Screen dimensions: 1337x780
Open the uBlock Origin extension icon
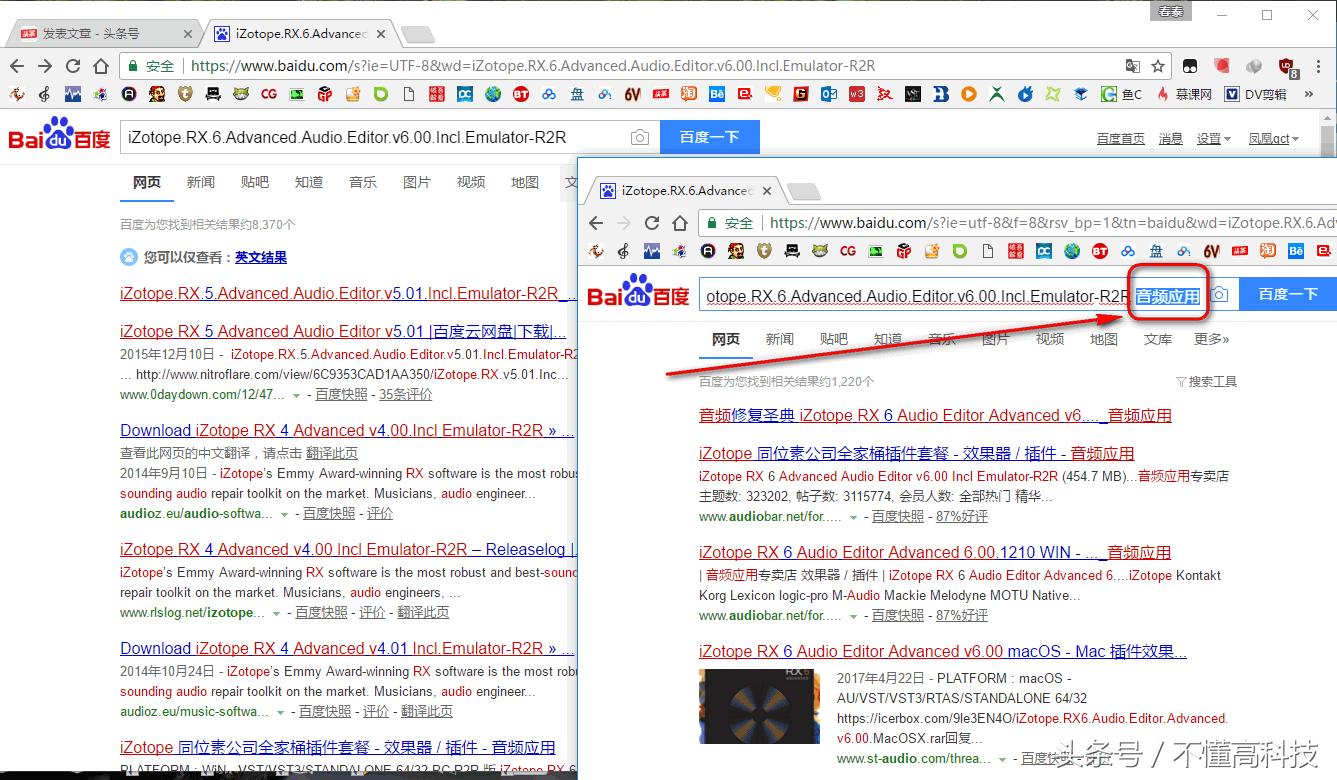[1285, 67]
